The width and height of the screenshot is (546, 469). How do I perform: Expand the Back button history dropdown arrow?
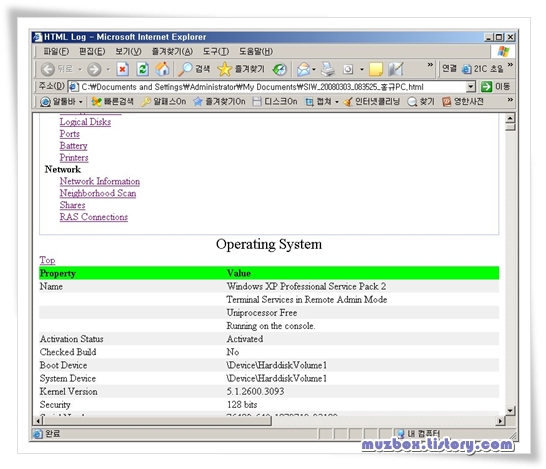point(80,70)
